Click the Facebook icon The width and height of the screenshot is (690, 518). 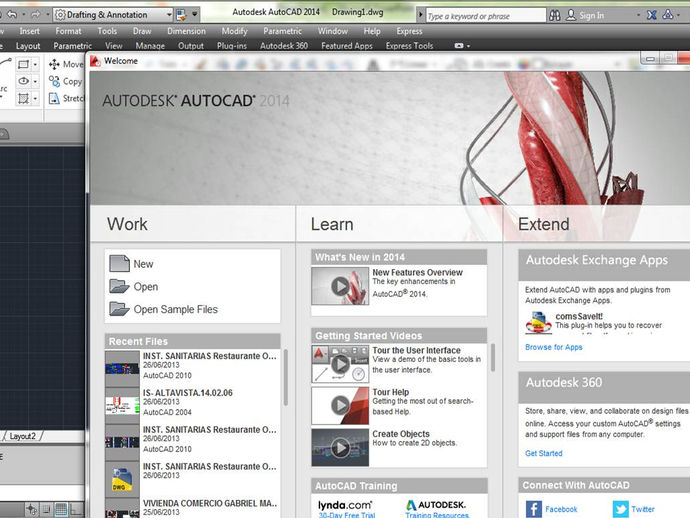coord(534,509)
